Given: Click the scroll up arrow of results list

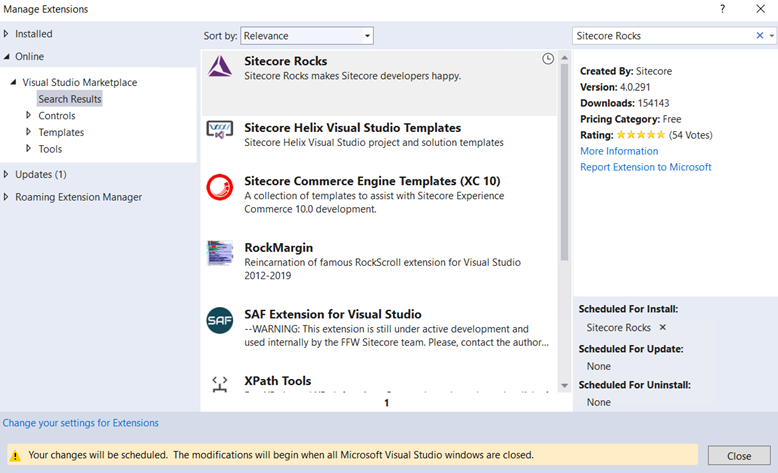Looking at the screenshot, I should click(x=565, y=58).
